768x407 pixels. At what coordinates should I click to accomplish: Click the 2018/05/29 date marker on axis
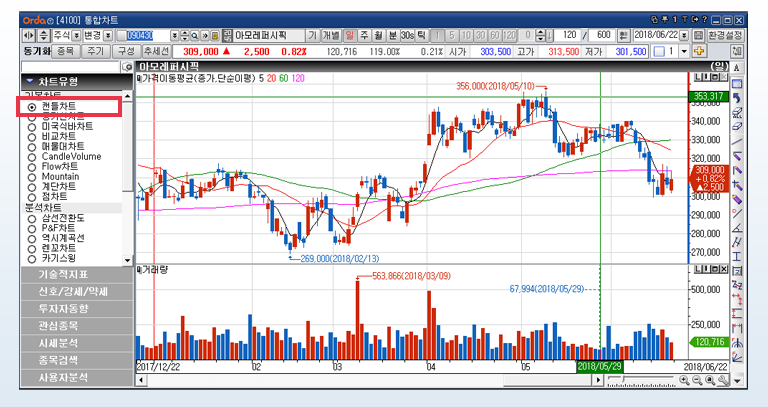click(x=600, y=366)
